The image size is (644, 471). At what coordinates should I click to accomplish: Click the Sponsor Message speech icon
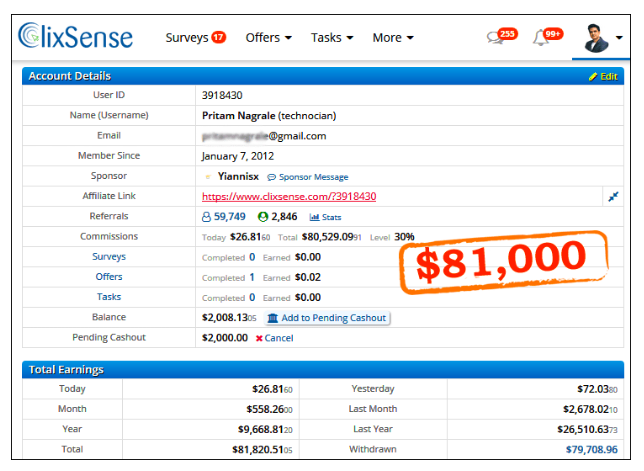[271, 176]
